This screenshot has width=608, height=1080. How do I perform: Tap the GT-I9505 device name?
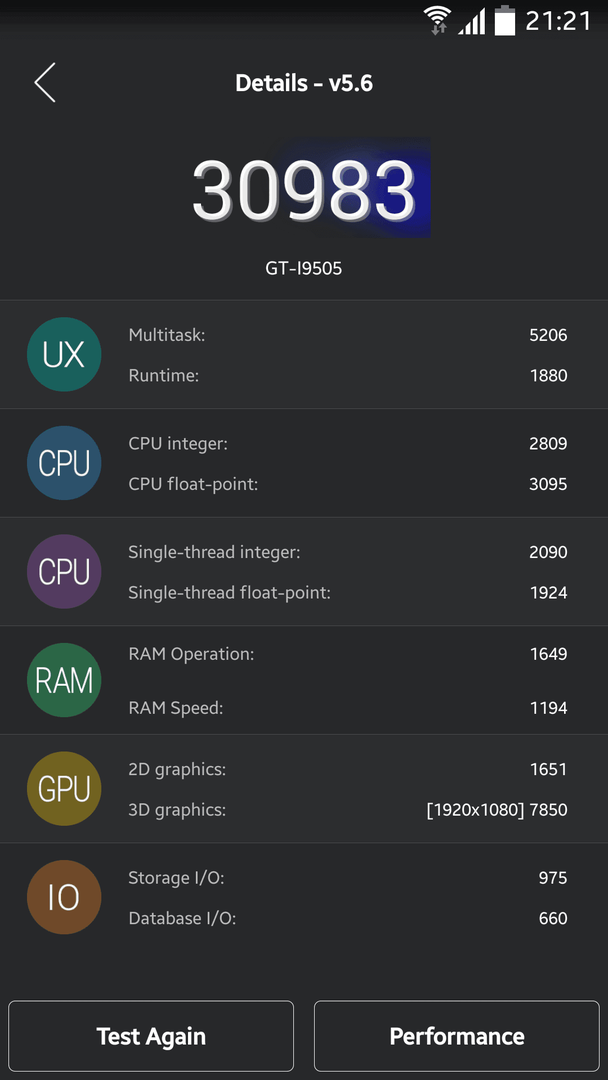pos(304,269)
